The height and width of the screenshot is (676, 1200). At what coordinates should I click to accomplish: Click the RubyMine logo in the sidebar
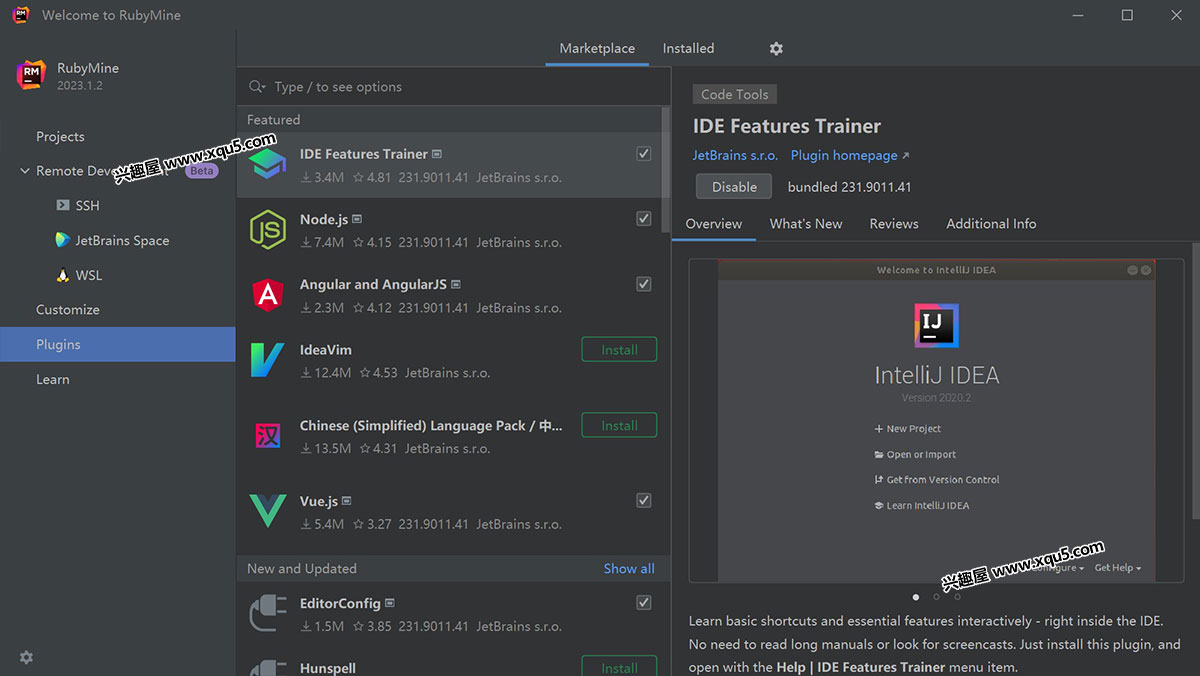coord(31,75)
